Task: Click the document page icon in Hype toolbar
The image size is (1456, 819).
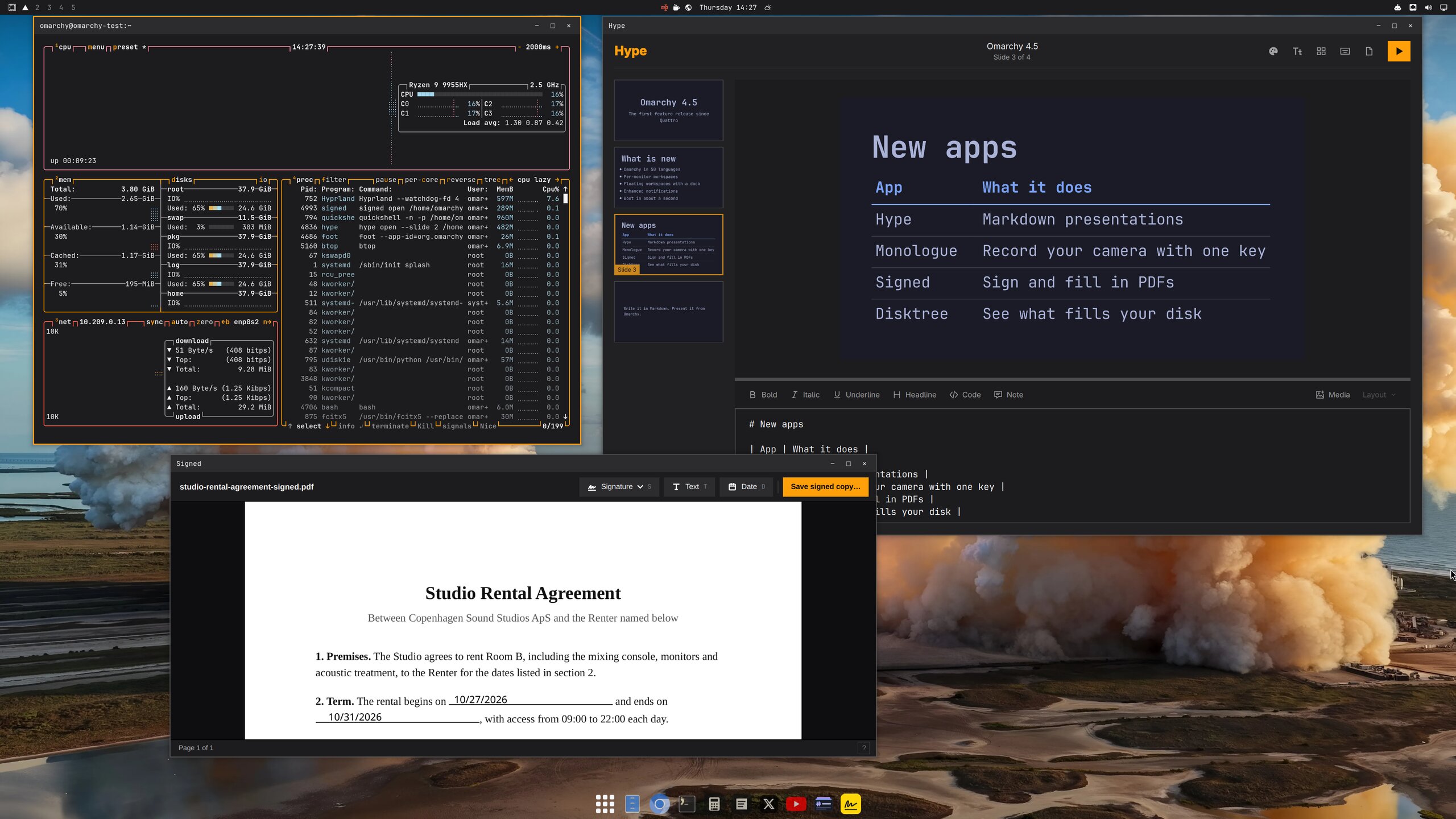Action: pos(1369,51)
